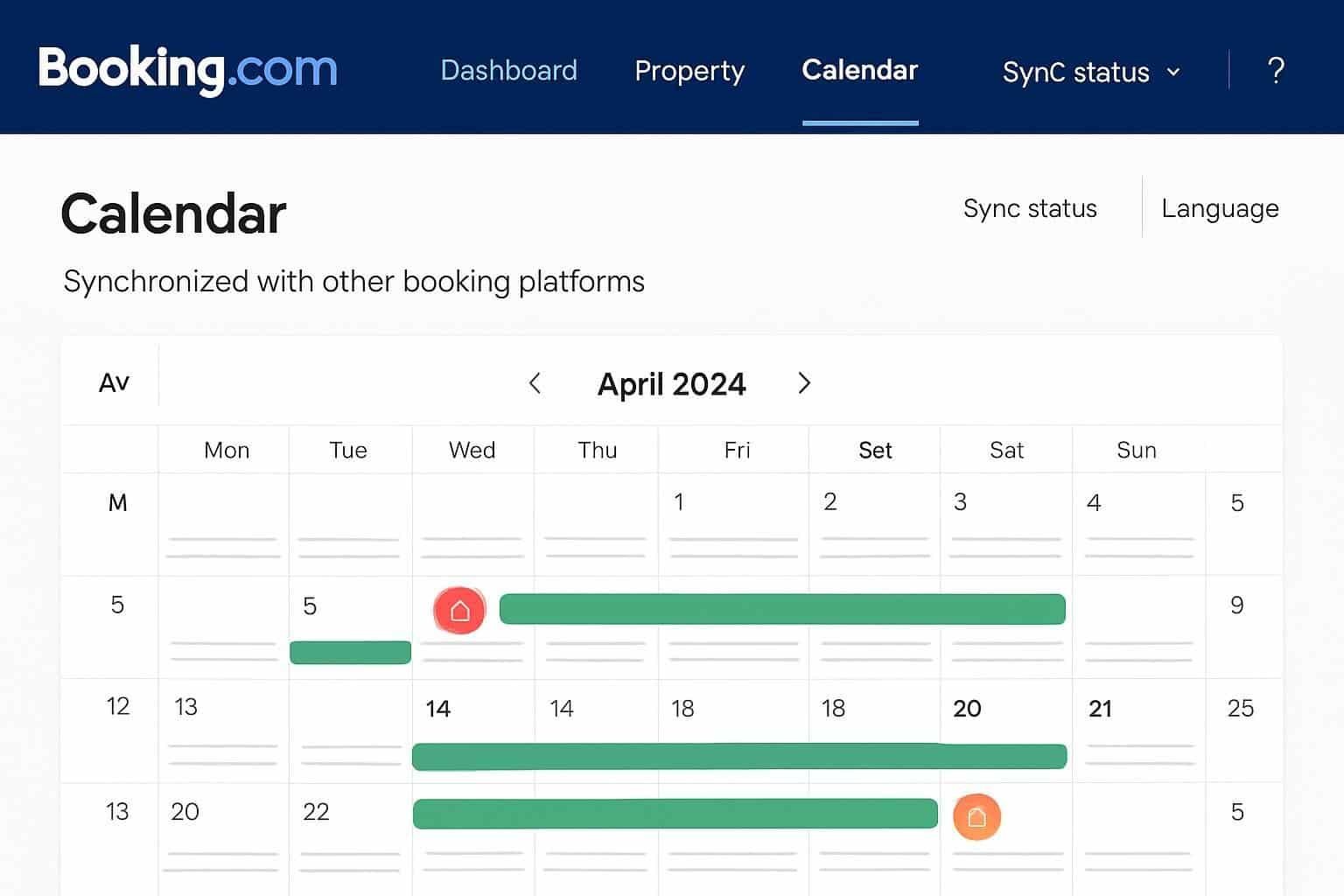The height and width of the screenshot is (896, 1344).
Task: Go to the previous month with left arrow
Action: [535, 383]
